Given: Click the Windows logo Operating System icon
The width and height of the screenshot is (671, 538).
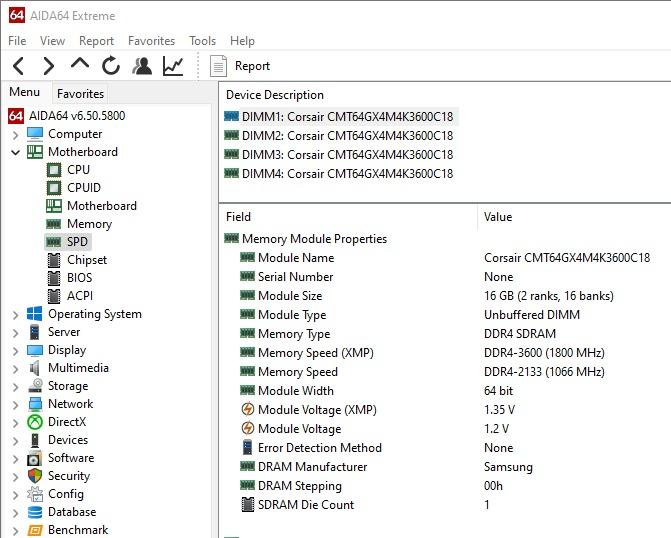Looking at the screenshot, I should 35,314.
